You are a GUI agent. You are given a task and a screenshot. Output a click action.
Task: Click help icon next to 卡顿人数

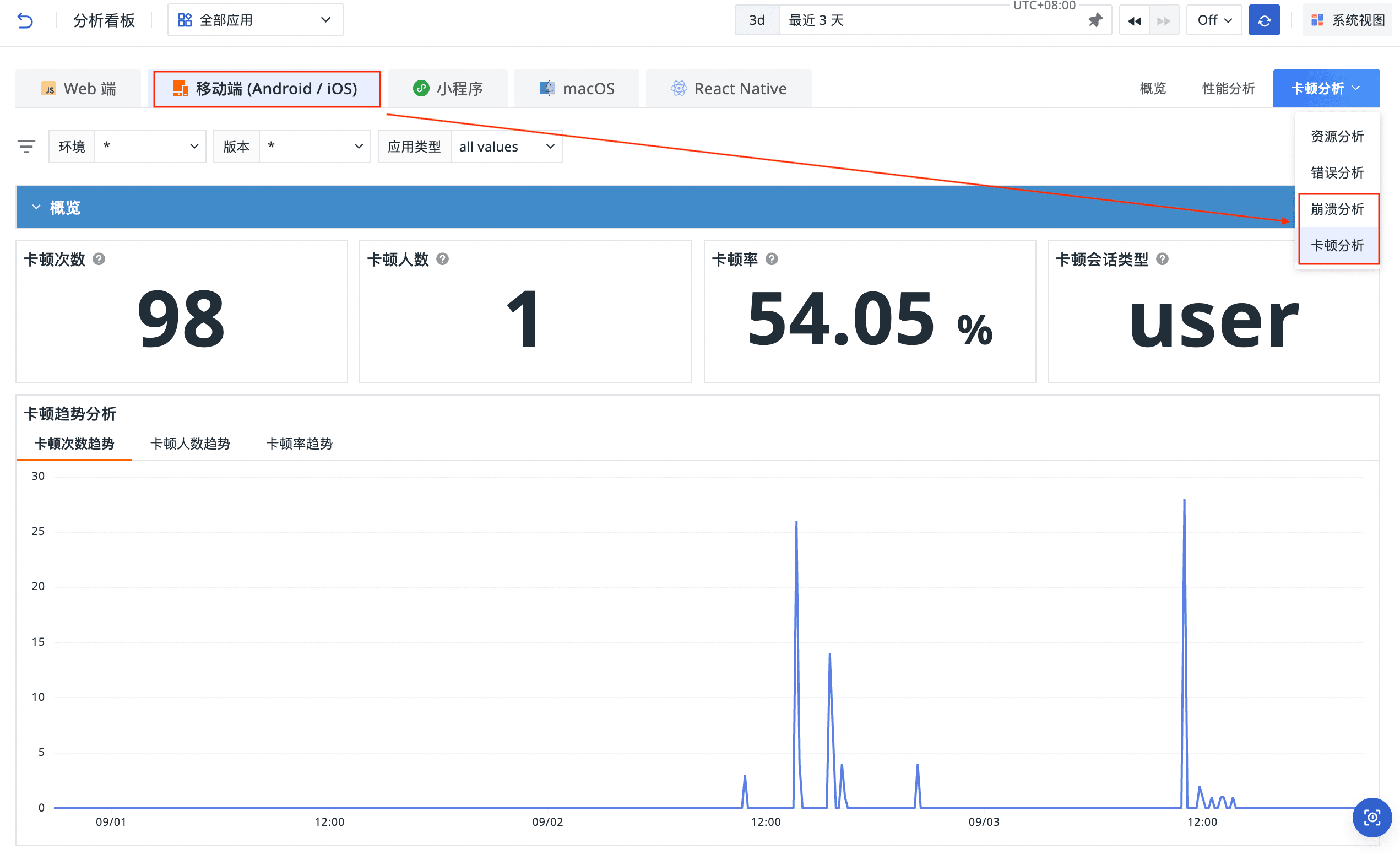coord(443,260)
